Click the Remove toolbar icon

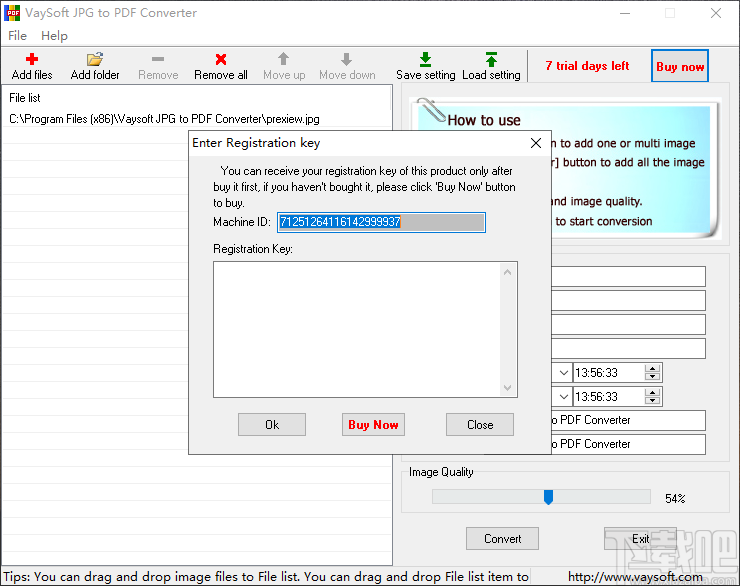coord(158,59)
